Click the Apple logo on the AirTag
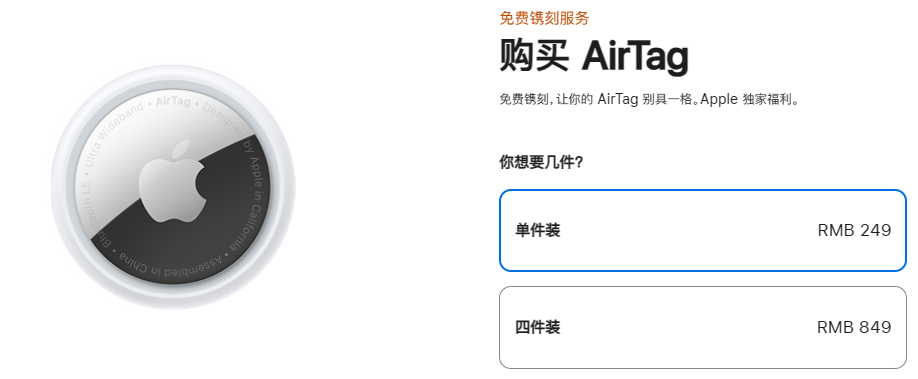Viewport: 918px width, 379px height. click(173, 180)
